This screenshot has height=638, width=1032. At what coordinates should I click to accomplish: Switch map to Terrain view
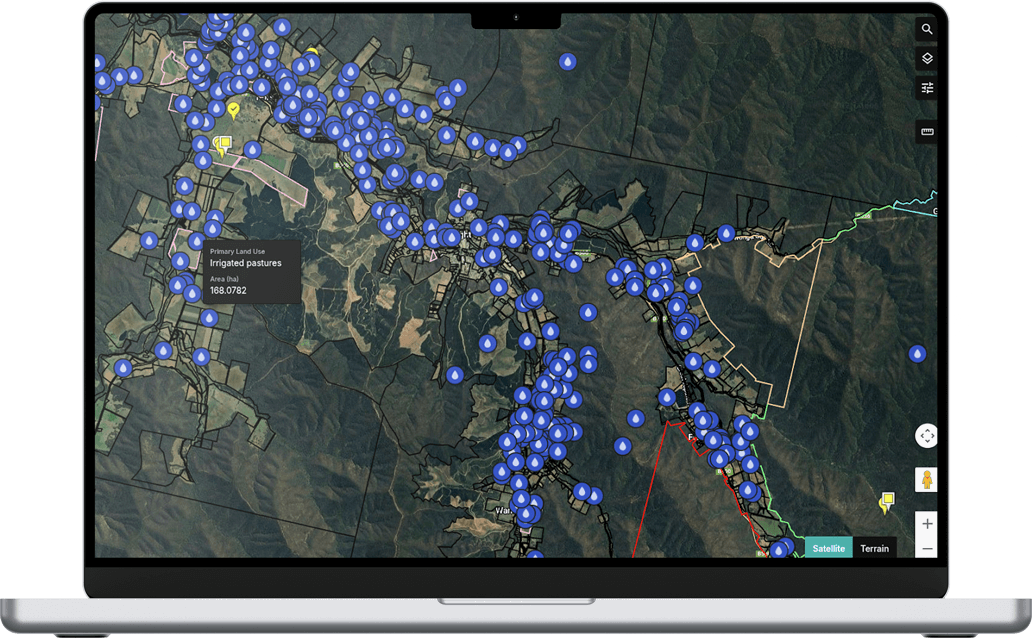click(x=874, y=548)
